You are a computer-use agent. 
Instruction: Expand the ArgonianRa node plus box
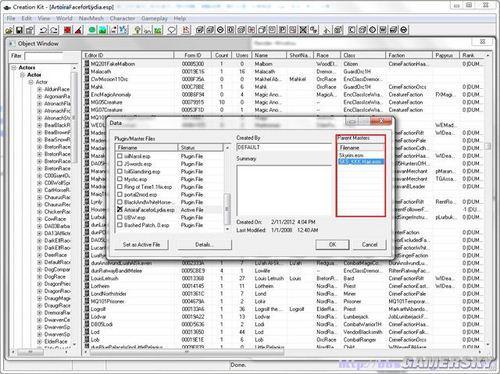pos(39,96)
